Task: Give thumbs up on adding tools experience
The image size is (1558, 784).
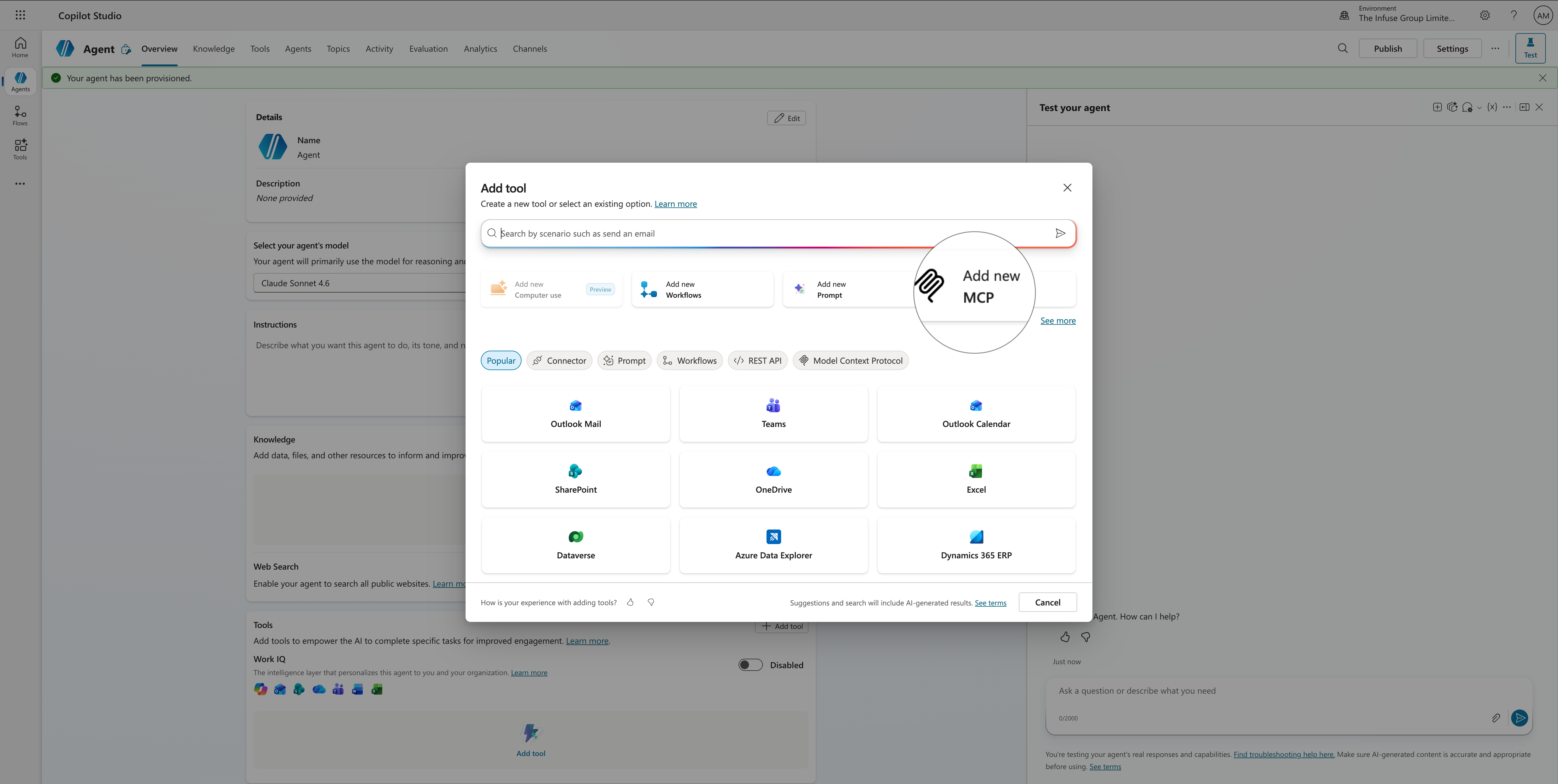Action: 630,602
